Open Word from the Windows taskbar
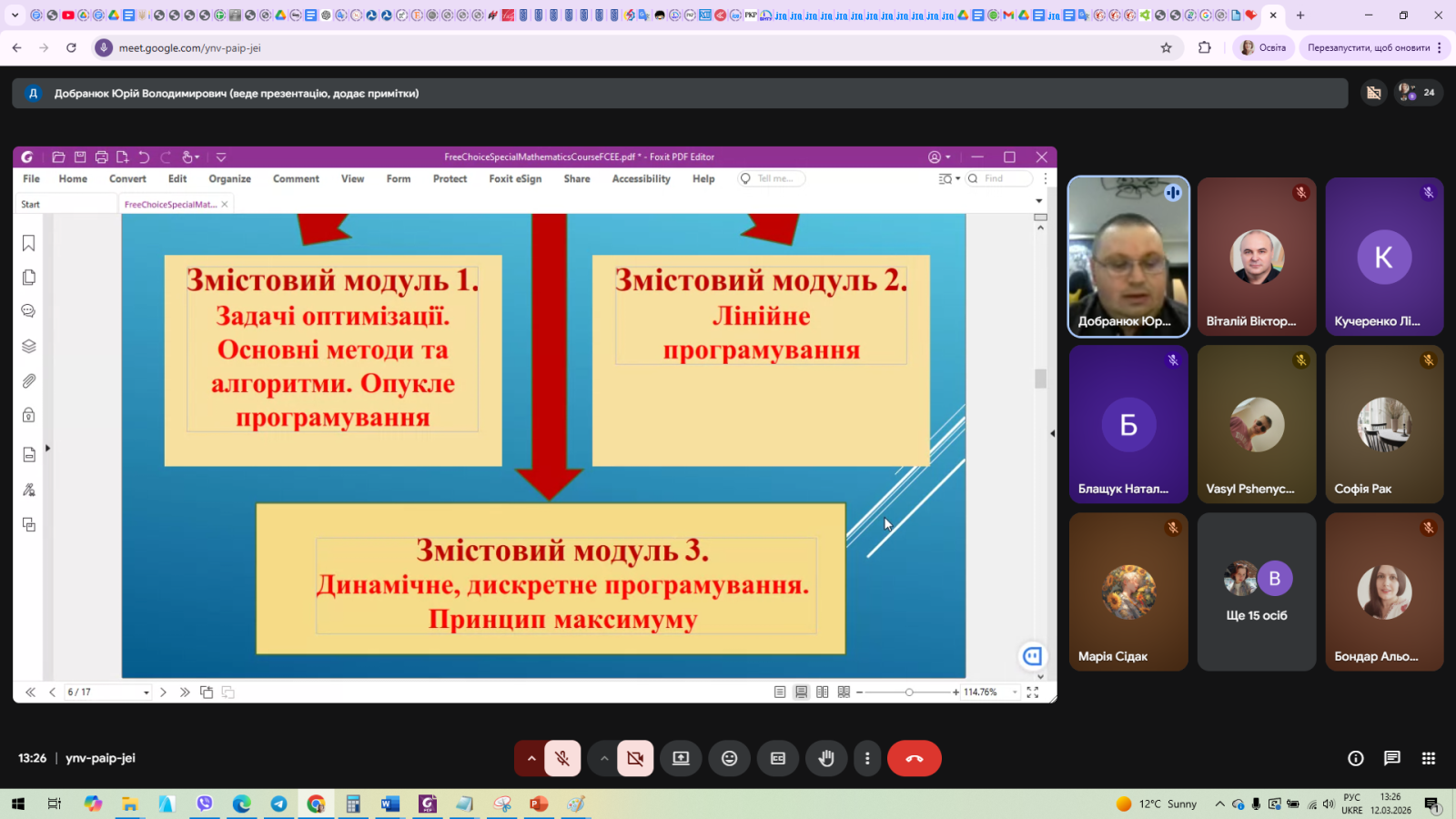This screenshot has width=1456, height=819. [x=390, y=804]
